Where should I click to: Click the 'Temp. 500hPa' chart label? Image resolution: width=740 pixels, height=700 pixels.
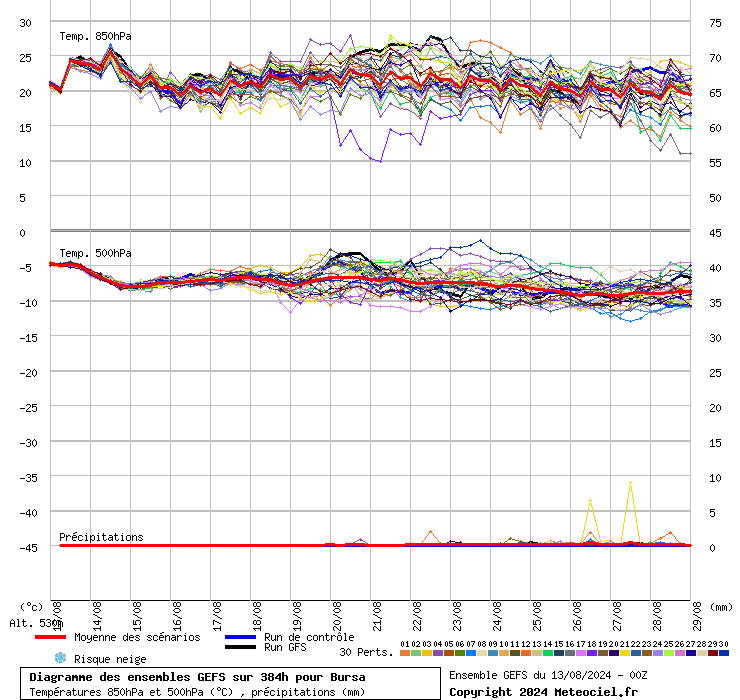click(x=95, y=253)
